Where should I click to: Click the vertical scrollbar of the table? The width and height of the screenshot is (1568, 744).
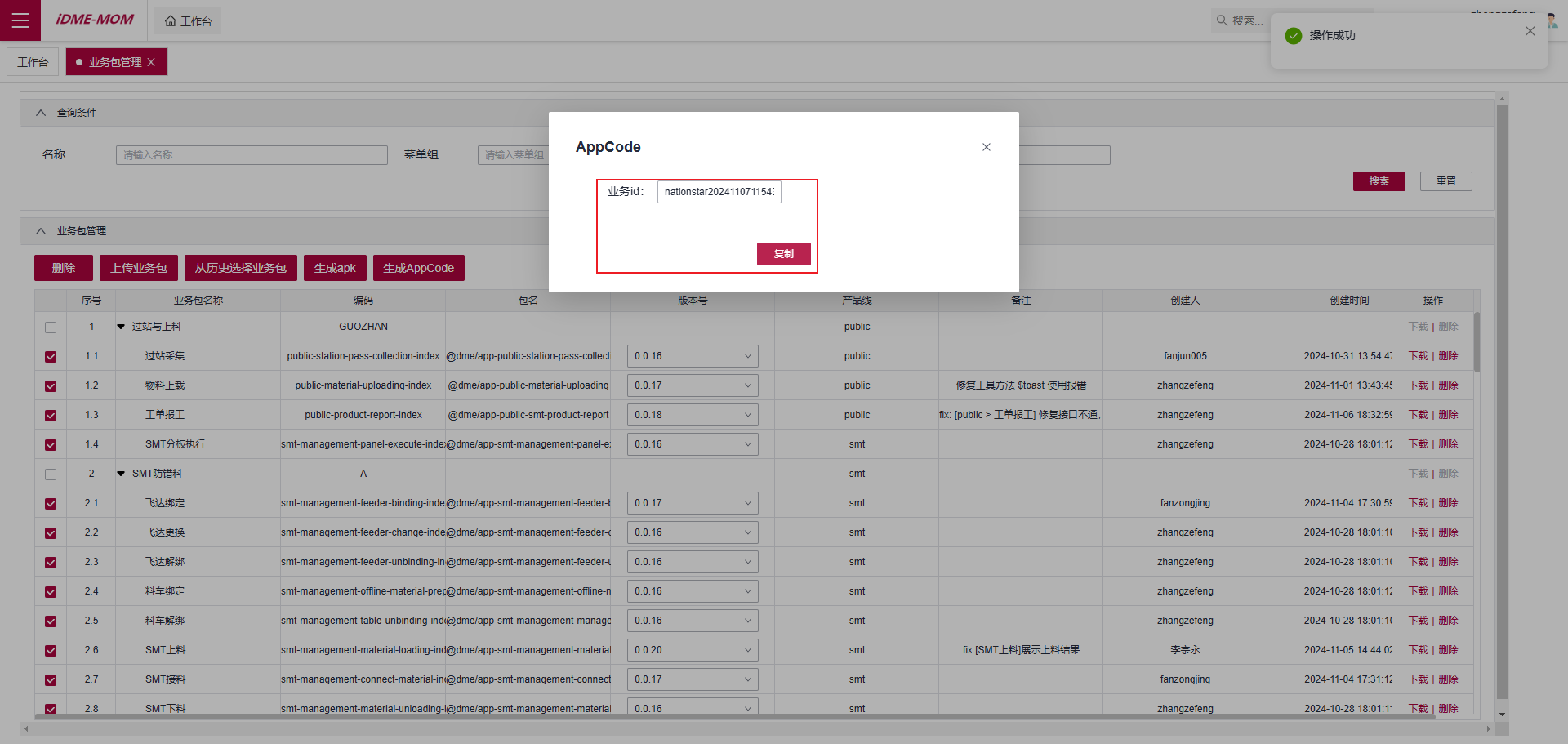pyautogui.click(x=1477, y=343)
